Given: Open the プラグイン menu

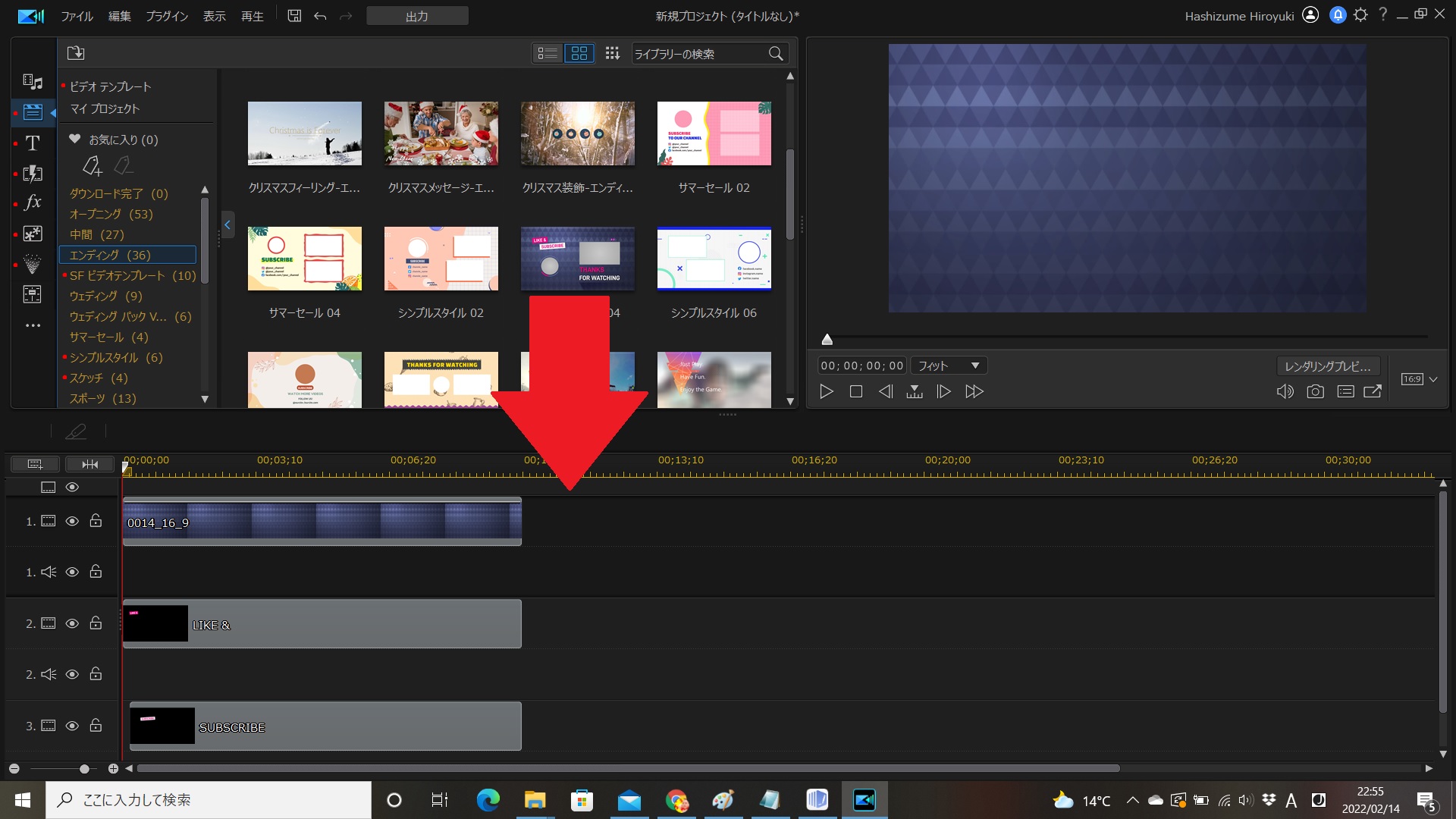Looking at the screenshot, I should click(x=166, y=16).
